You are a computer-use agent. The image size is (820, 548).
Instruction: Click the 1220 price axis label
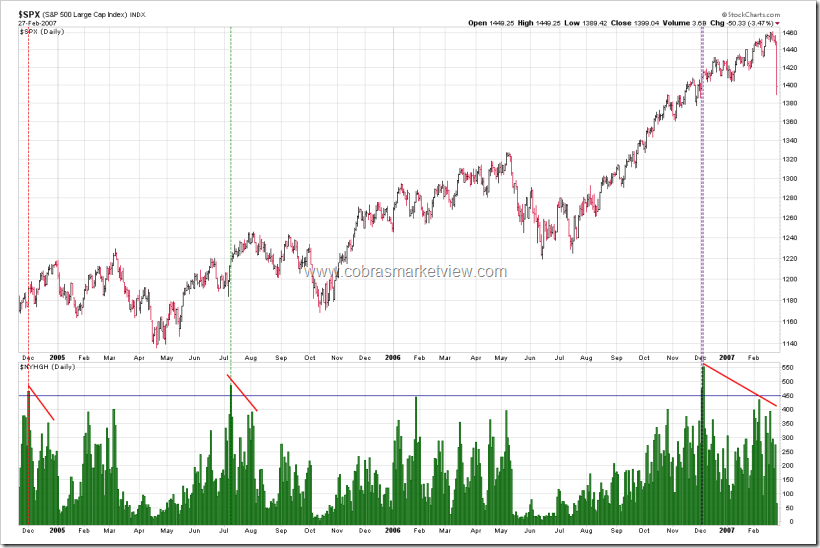[x=790, y=258]
